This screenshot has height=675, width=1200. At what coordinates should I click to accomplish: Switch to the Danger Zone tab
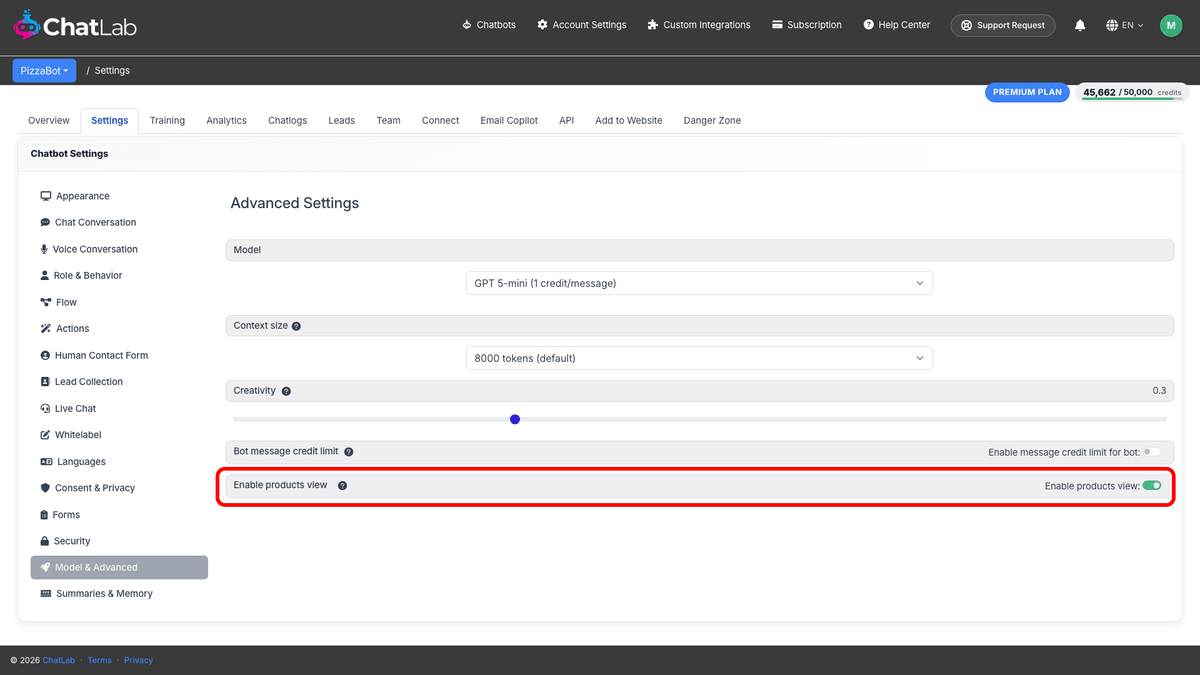click(x=712, y=120)
